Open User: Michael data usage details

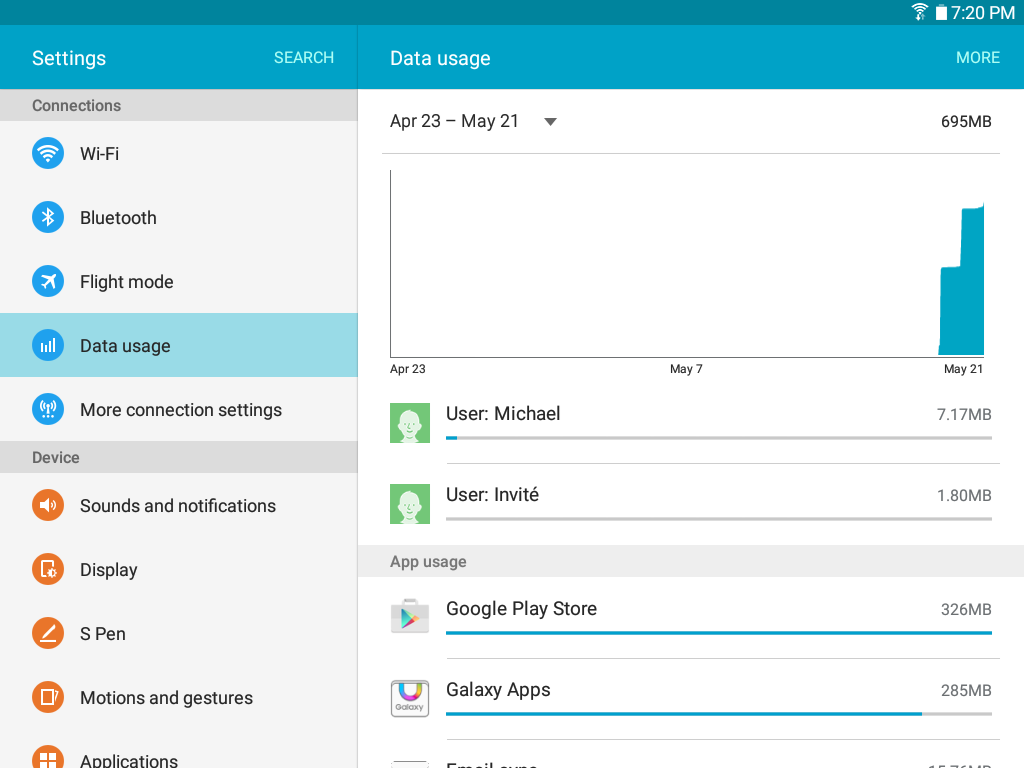click(691, 423)
